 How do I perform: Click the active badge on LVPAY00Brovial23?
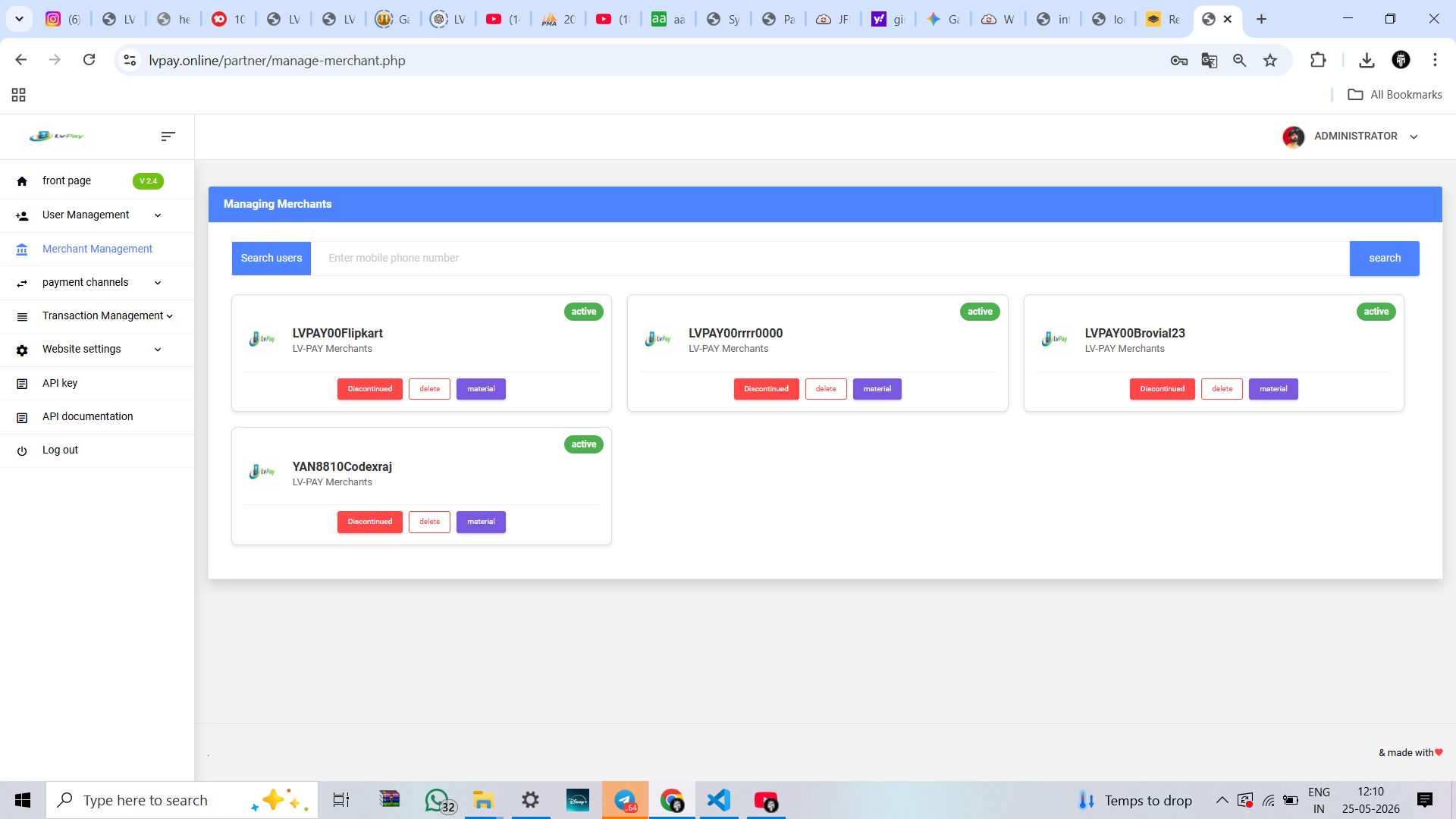tap(1376, 312)
